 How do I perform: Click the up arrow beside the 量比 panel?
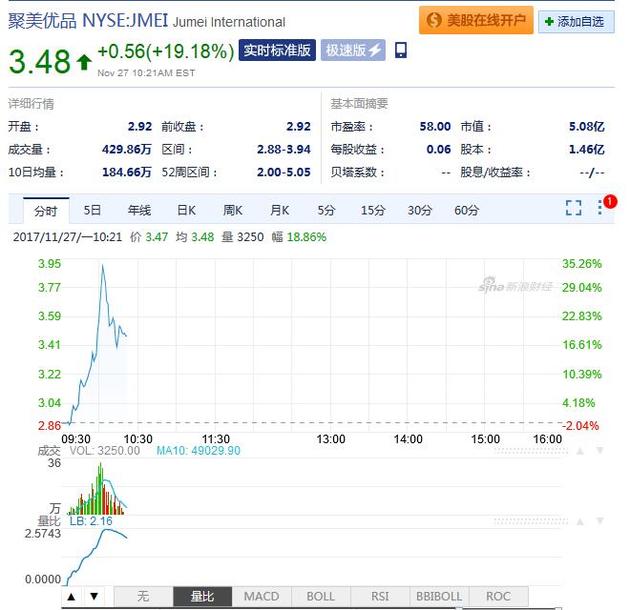tap(580, 522)
